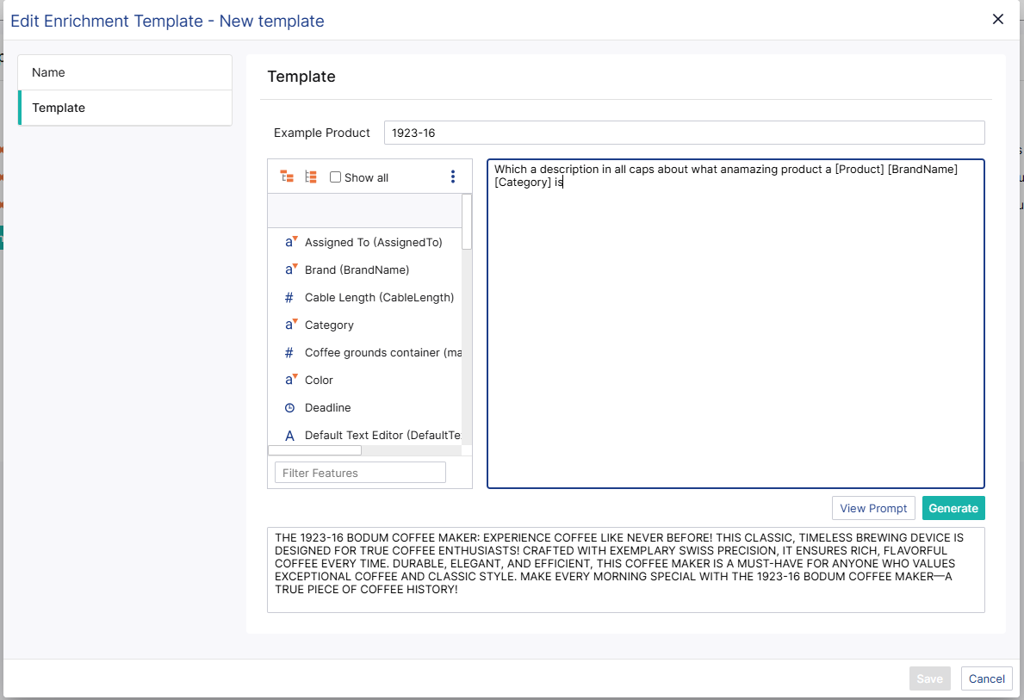
Task: Click inside the template prompt text area
Action: click(x=735, y=323)
